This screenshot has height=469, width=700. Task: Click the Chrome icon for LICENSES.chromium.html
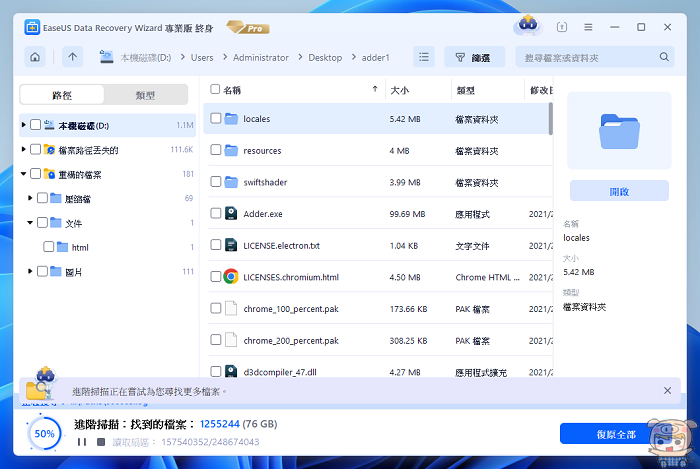coord(231,277)
